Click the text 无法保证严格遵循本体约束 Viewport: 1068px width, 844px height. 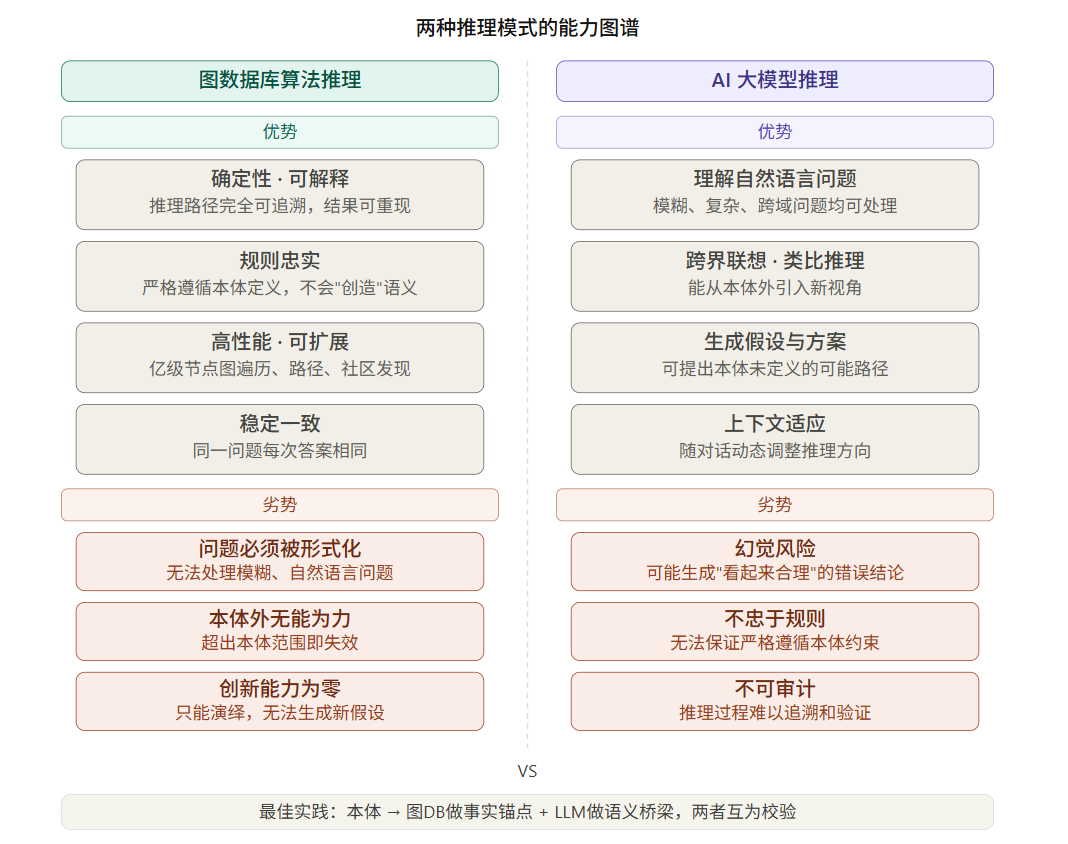[x=774, y=642]
